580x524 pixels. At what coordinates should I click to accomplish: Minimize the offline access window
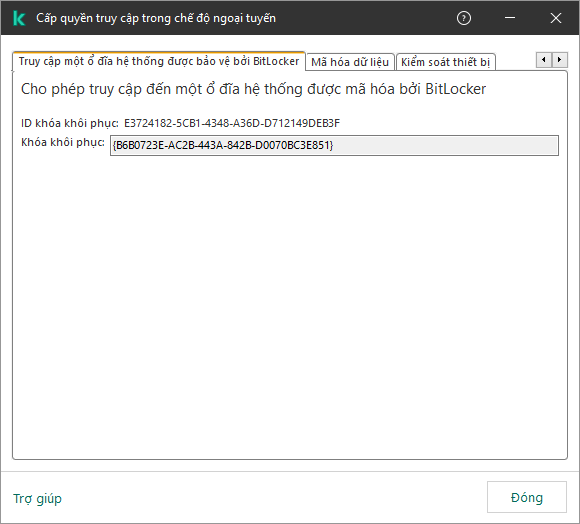[x=510, y=18]
